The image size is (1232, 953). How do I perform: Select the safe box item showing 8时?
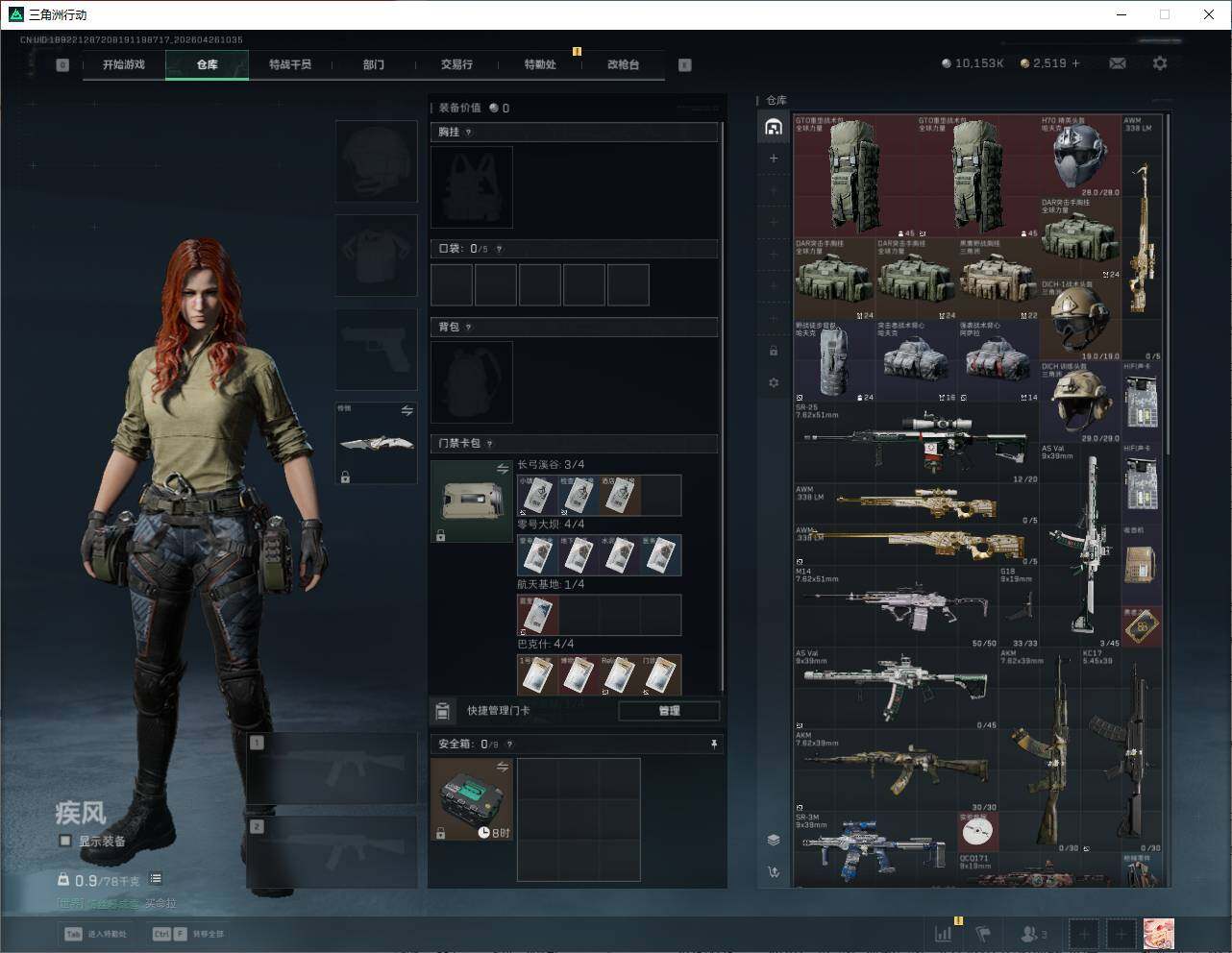coord(472,799)
